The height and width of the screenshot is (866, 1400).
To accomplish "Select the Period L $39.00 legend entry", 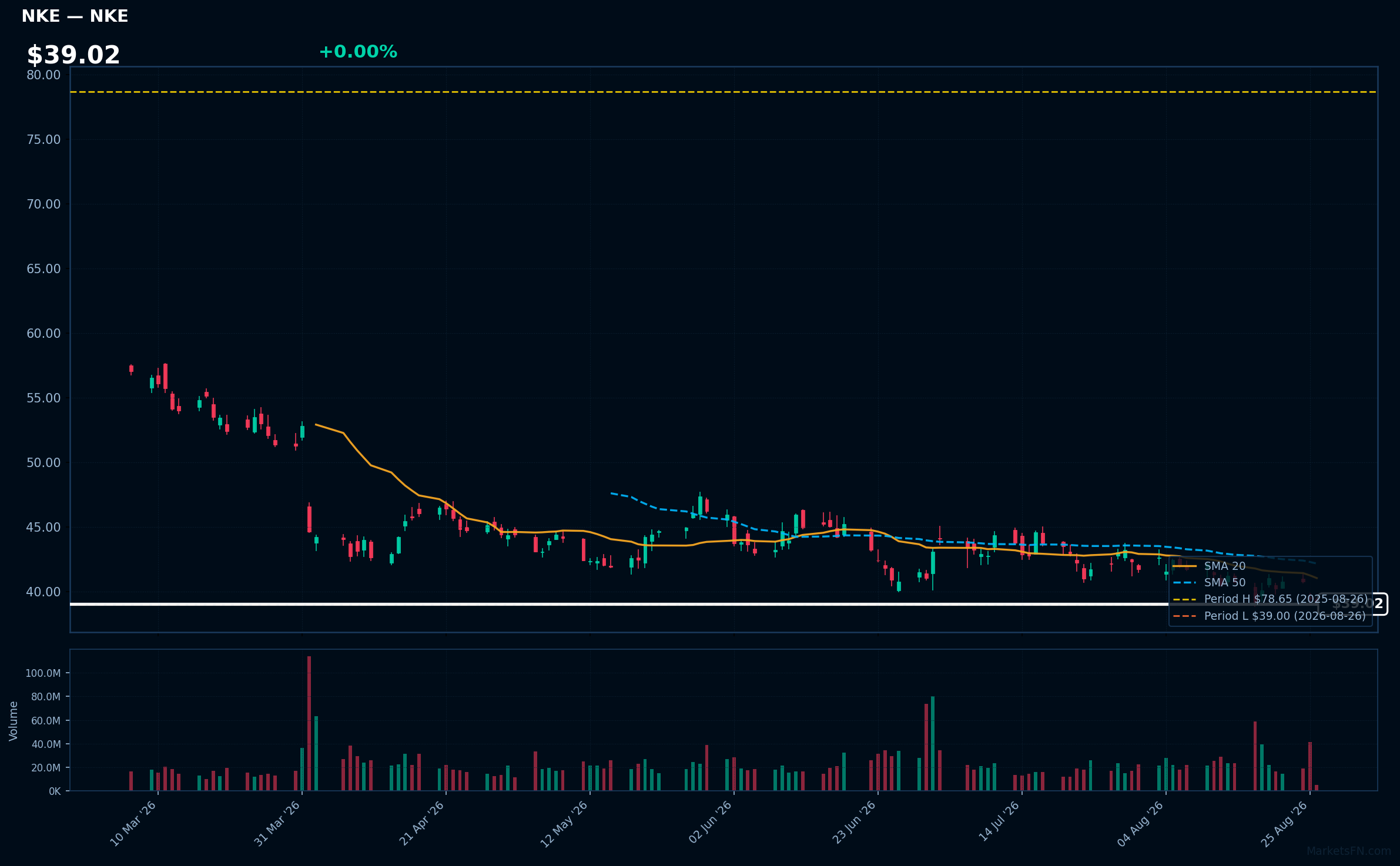I will click(1270, 616).
